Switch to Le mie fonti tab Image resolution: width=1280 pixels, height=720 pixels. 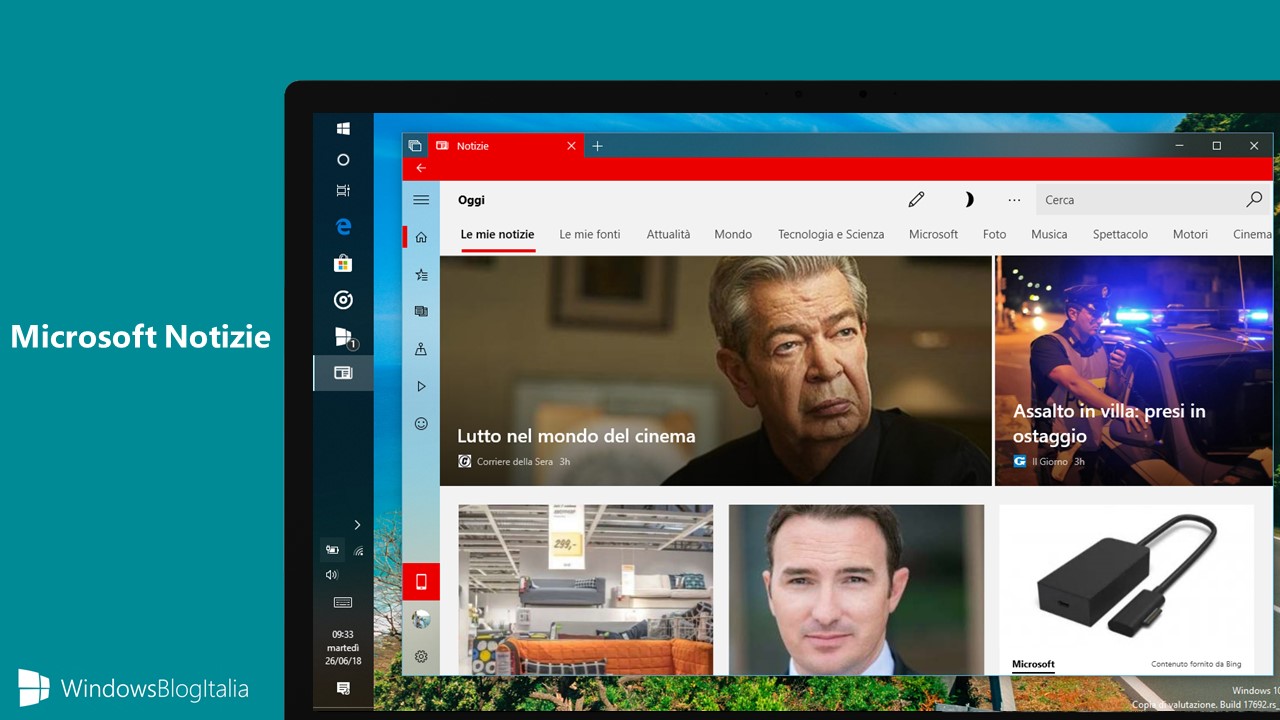(590, 234)
